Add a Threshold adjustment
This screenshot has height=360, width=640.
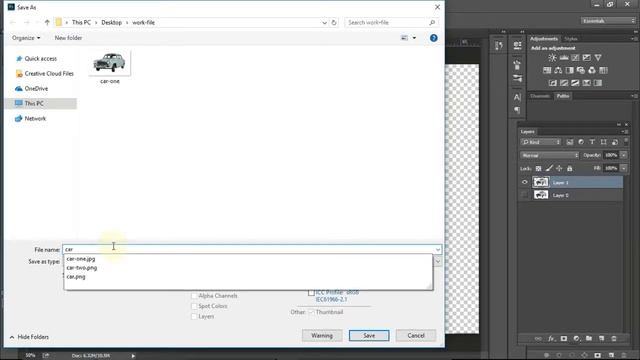(x=575, y=83)
